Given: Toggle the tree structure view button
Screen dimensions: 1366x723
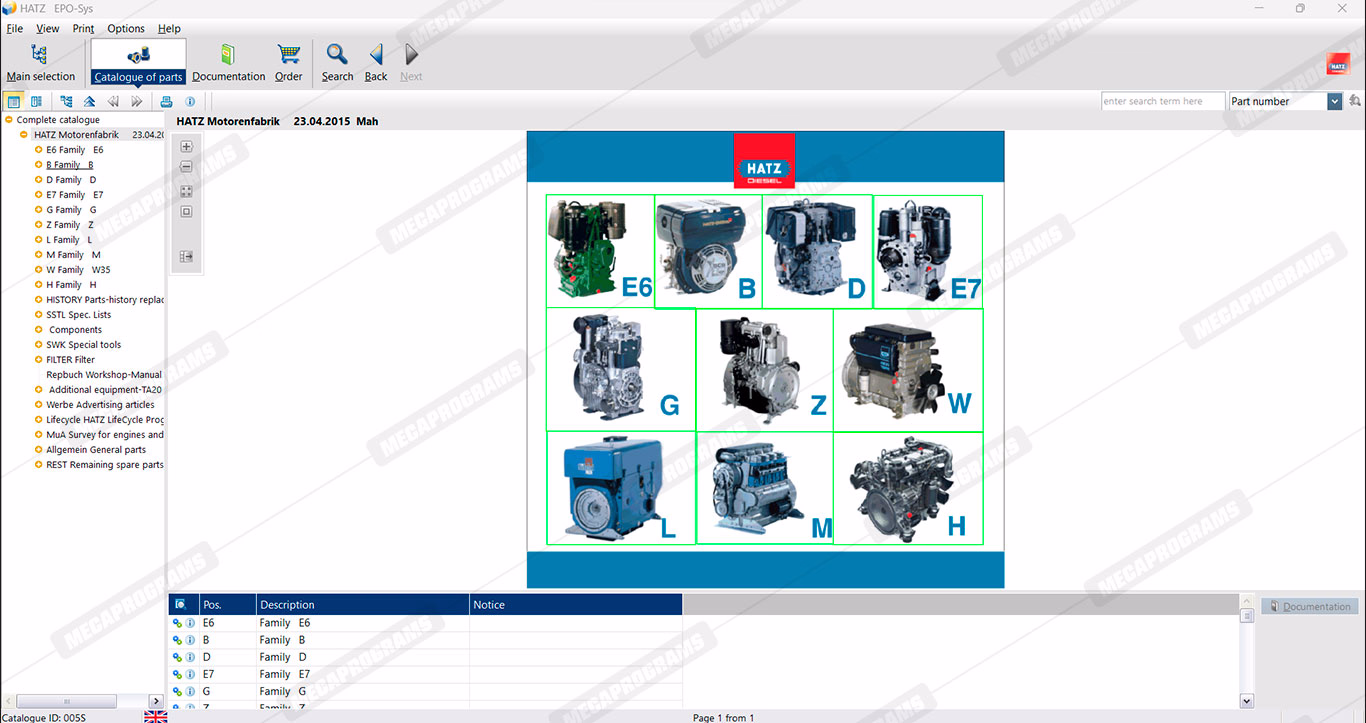Looking at the screenshot, I should 66,101.
